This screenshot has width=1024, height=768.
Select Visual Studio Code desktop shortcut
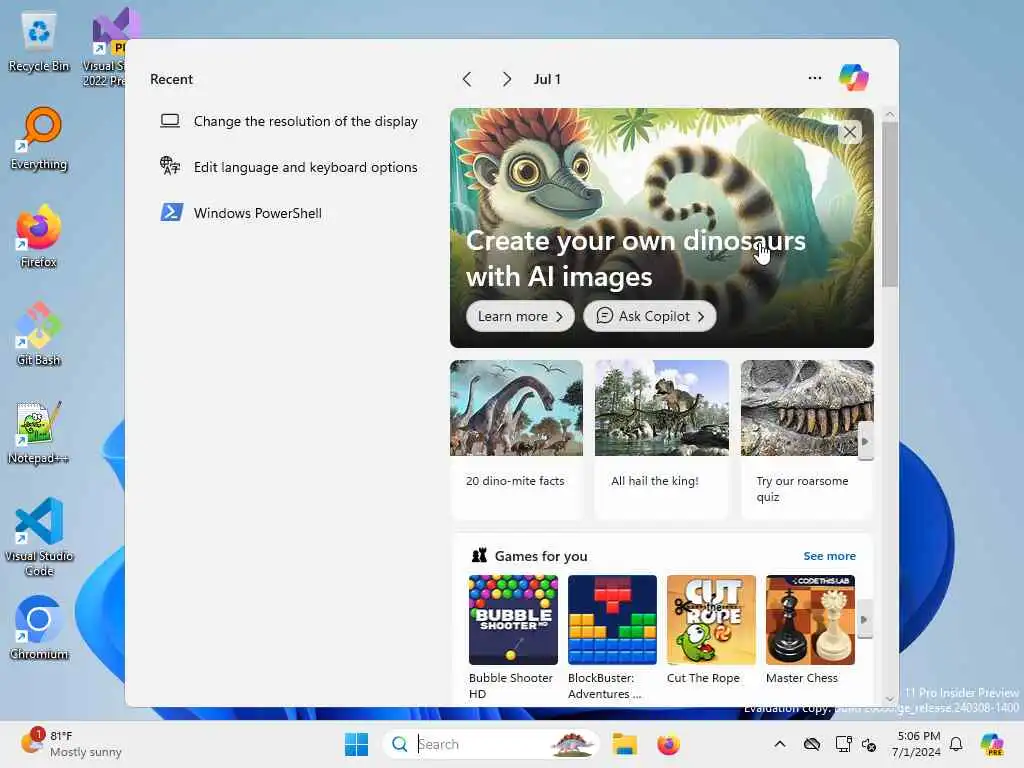39,537
